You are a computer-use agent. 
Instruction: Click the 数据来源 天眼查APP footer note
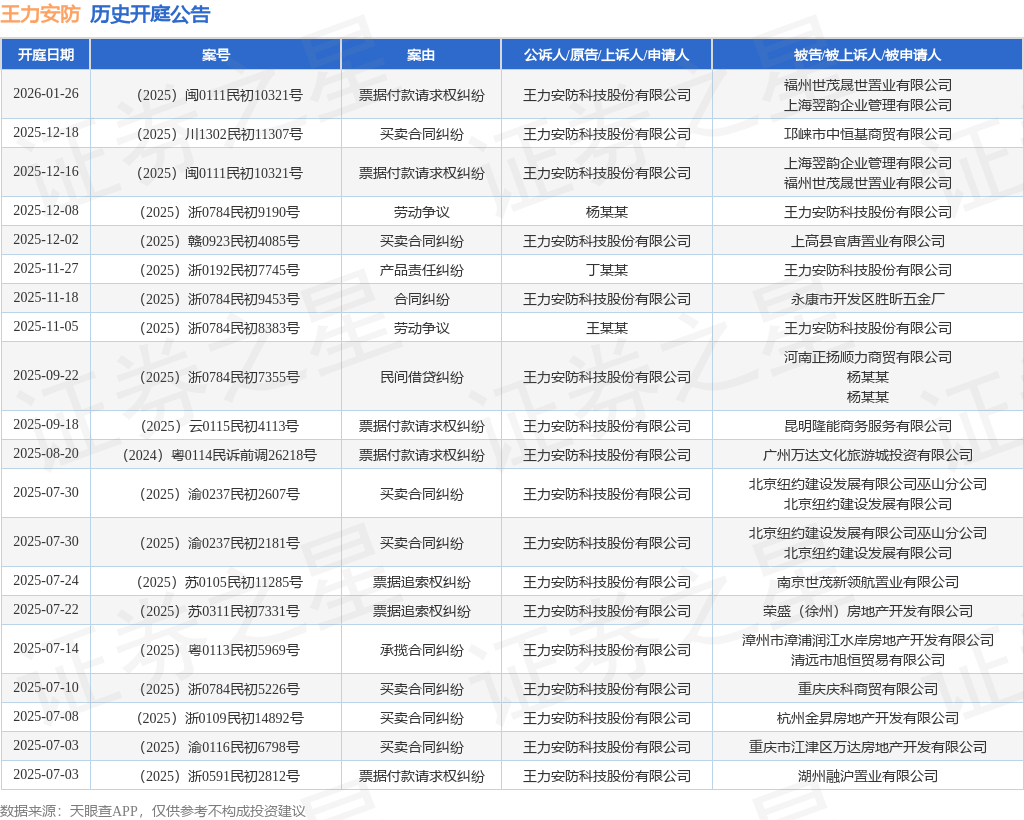tap(153, 811)
